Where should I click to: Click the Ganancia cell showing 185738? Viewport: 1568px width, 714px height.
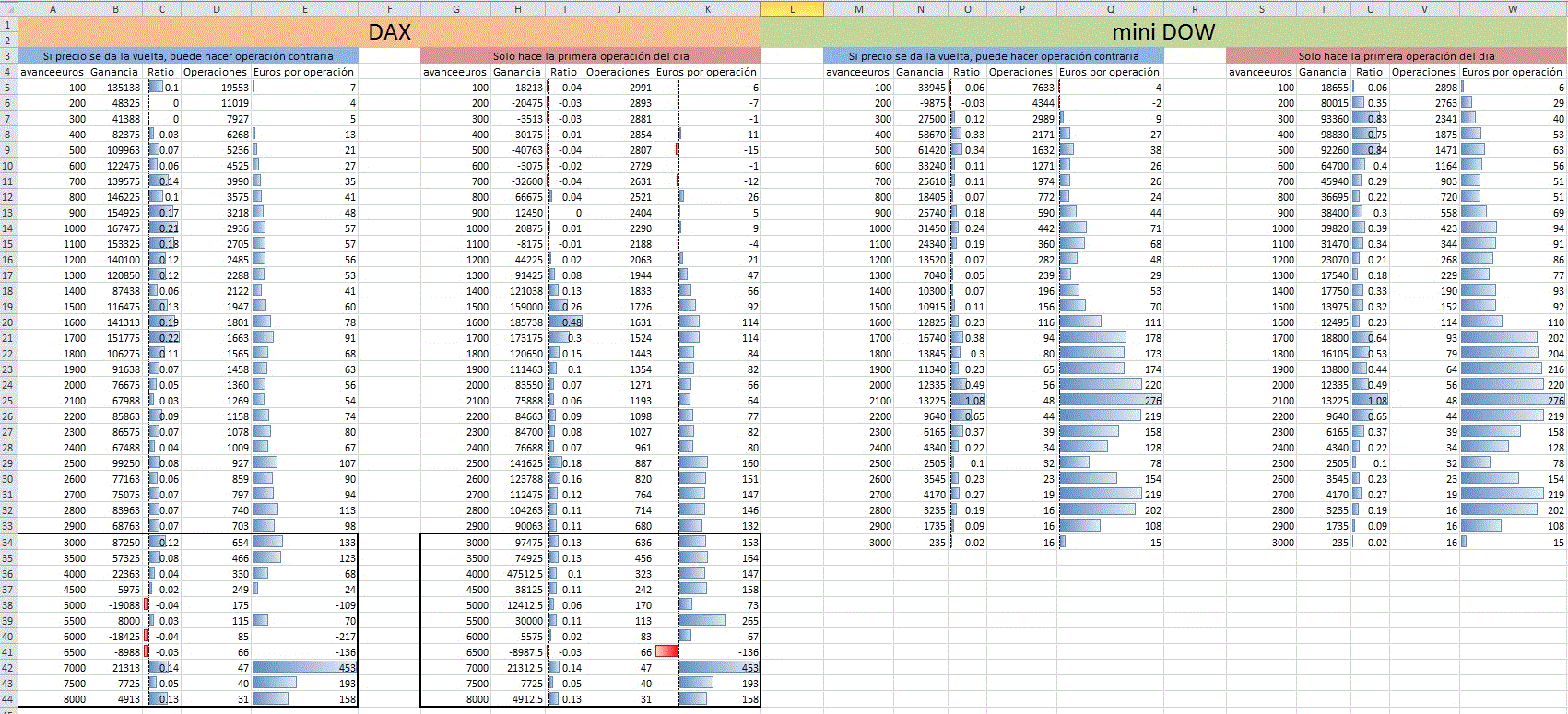click(x=519, y=322)
